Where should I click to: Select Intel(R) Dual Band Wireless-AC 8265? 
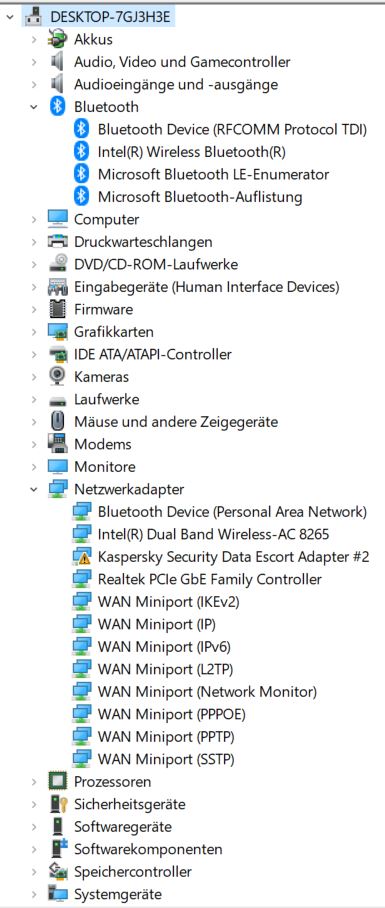[x=213, y=534]
